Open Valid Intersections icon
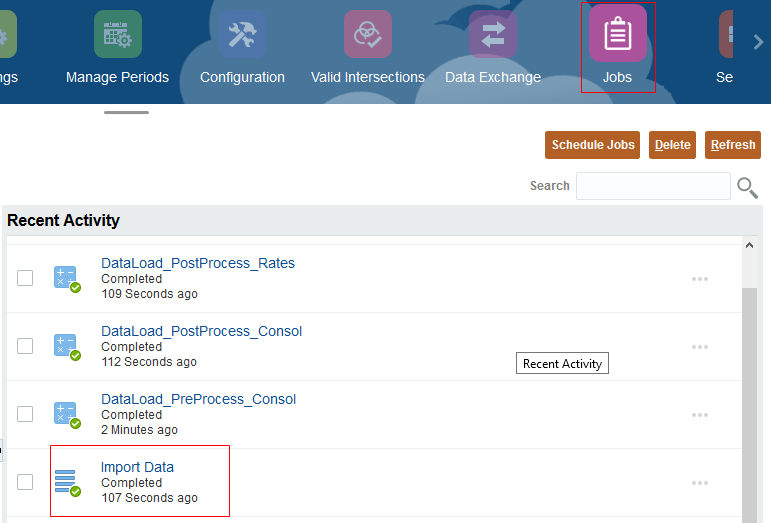This screenshot has width=771, height=523. (367, 34)
